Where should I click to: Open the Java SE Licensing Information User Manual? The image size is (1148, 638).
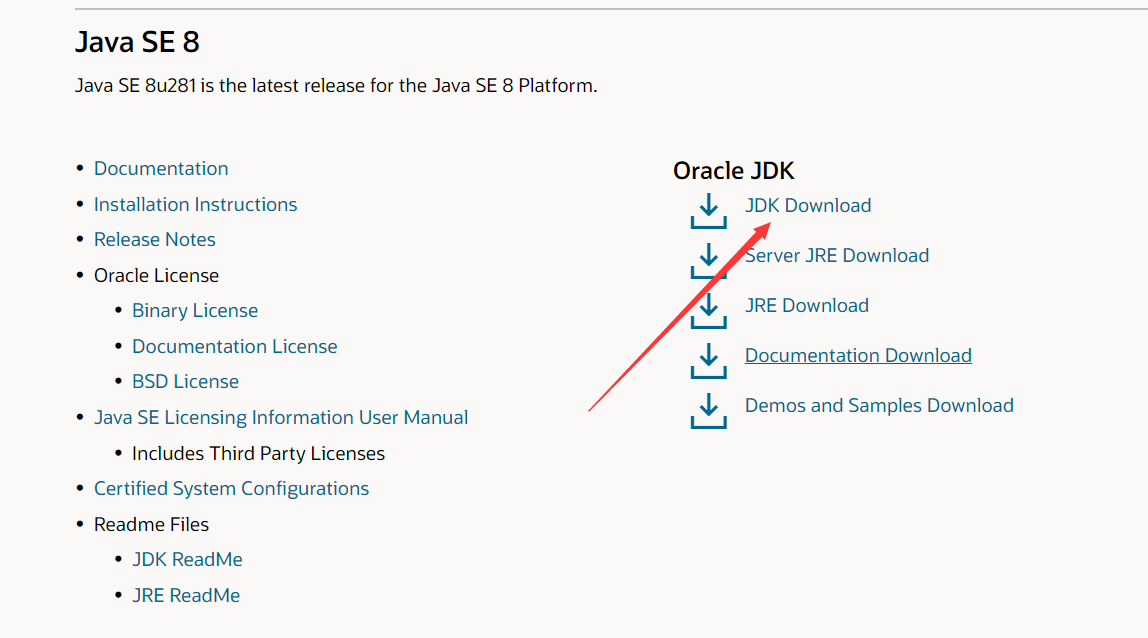pos(281,417)
